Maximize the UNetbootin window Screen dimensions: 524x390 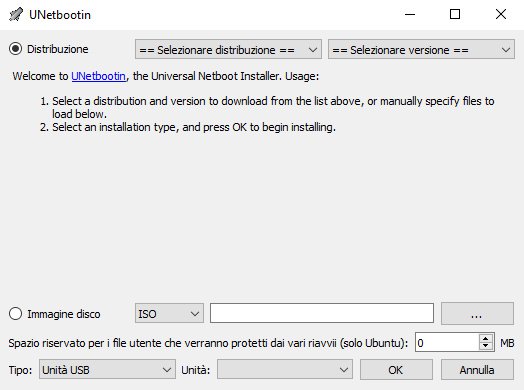click(x=455, y=14)
